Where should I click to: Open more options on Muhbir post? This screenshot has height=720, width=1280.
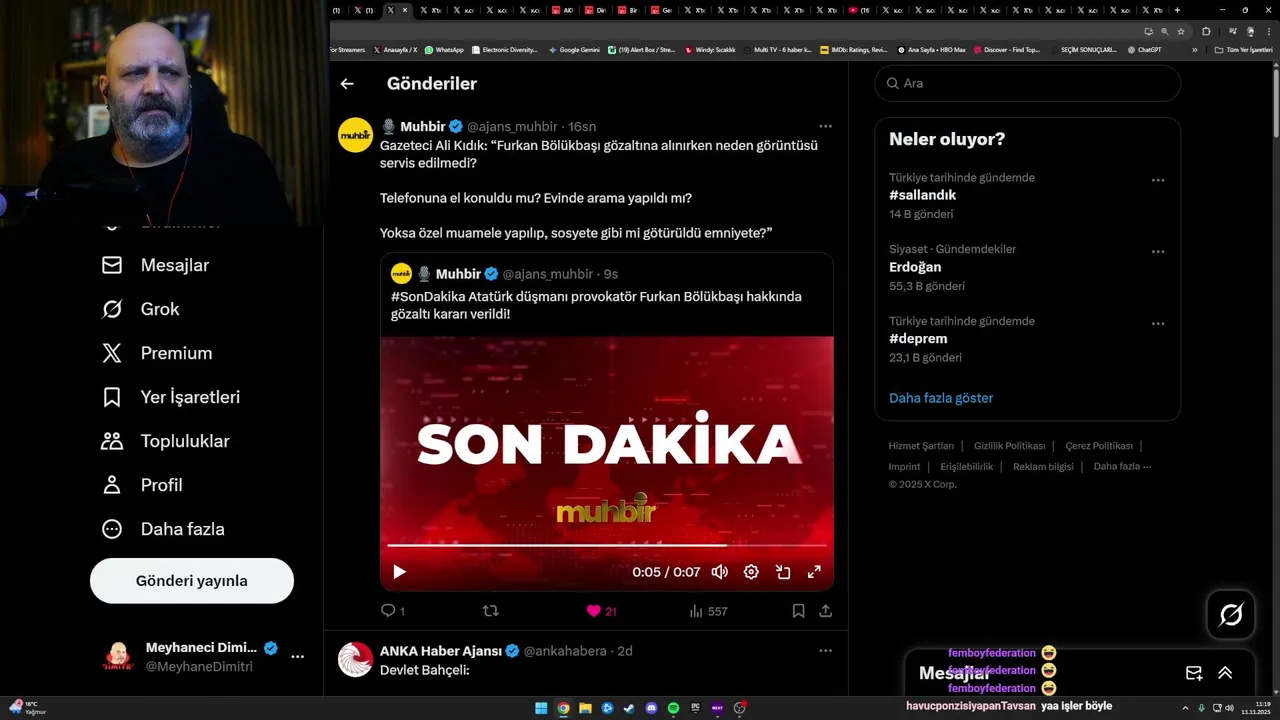(x=825, y=126)
